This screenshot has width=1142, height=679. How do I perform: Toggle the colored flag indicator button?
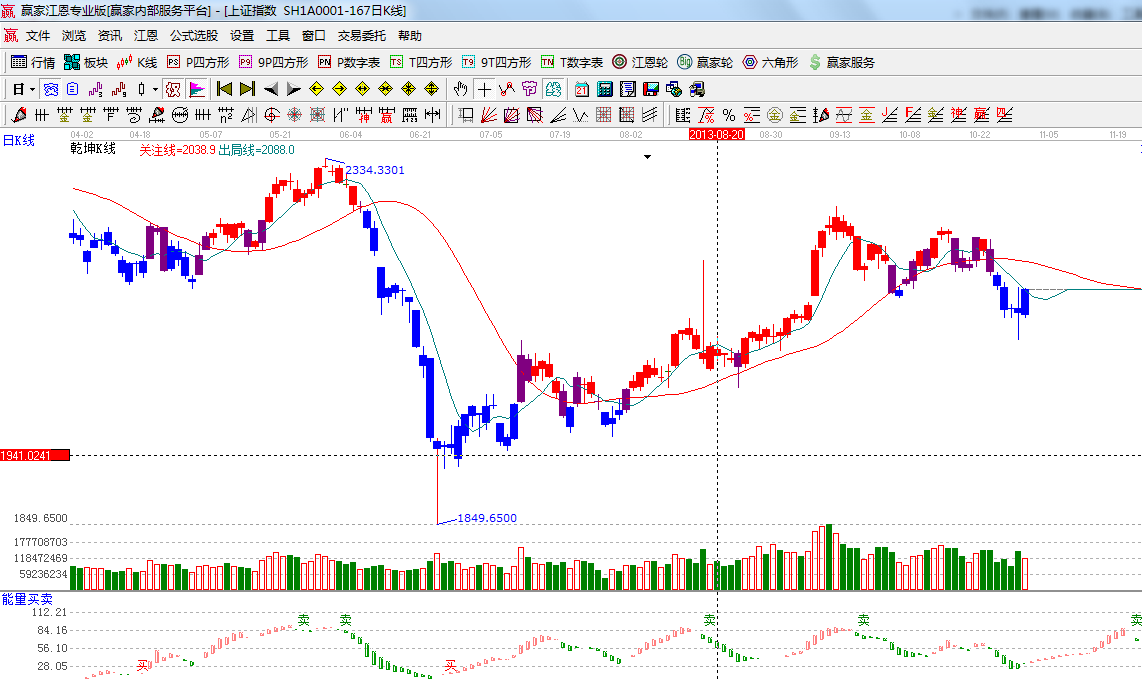[x=196, y=89]
